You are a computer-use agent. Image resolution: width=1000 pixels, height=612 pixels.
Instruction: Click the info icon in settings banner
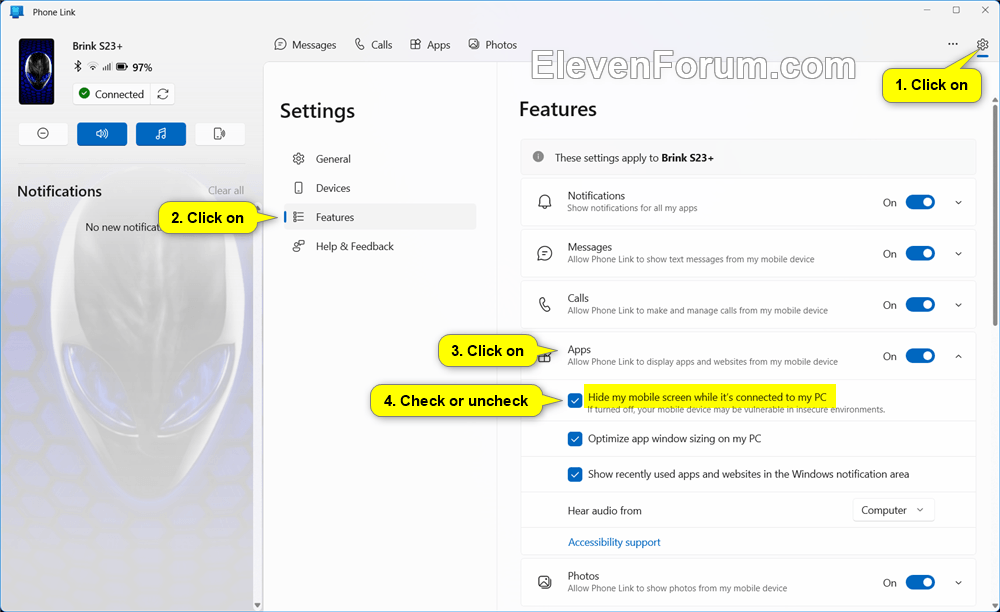[538, 157]
